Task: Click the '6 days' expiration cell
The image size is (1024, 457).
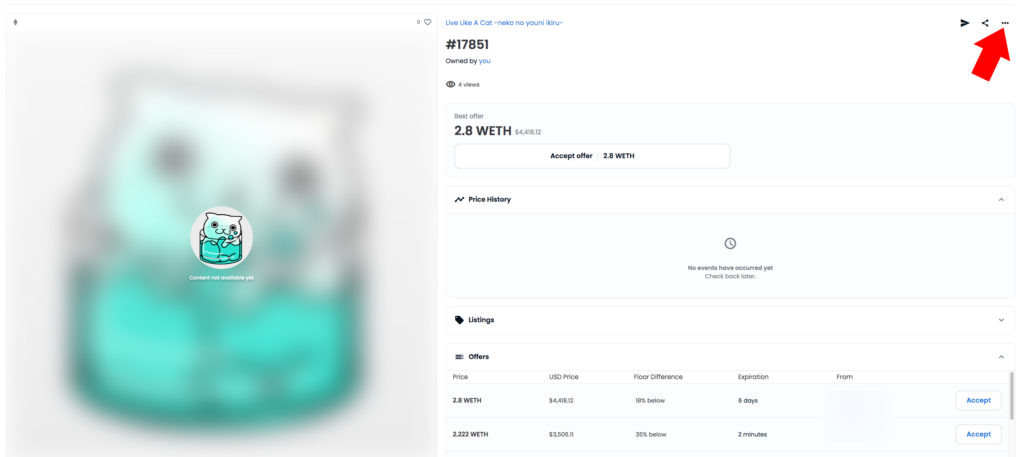Action: [x=748, y=400]
